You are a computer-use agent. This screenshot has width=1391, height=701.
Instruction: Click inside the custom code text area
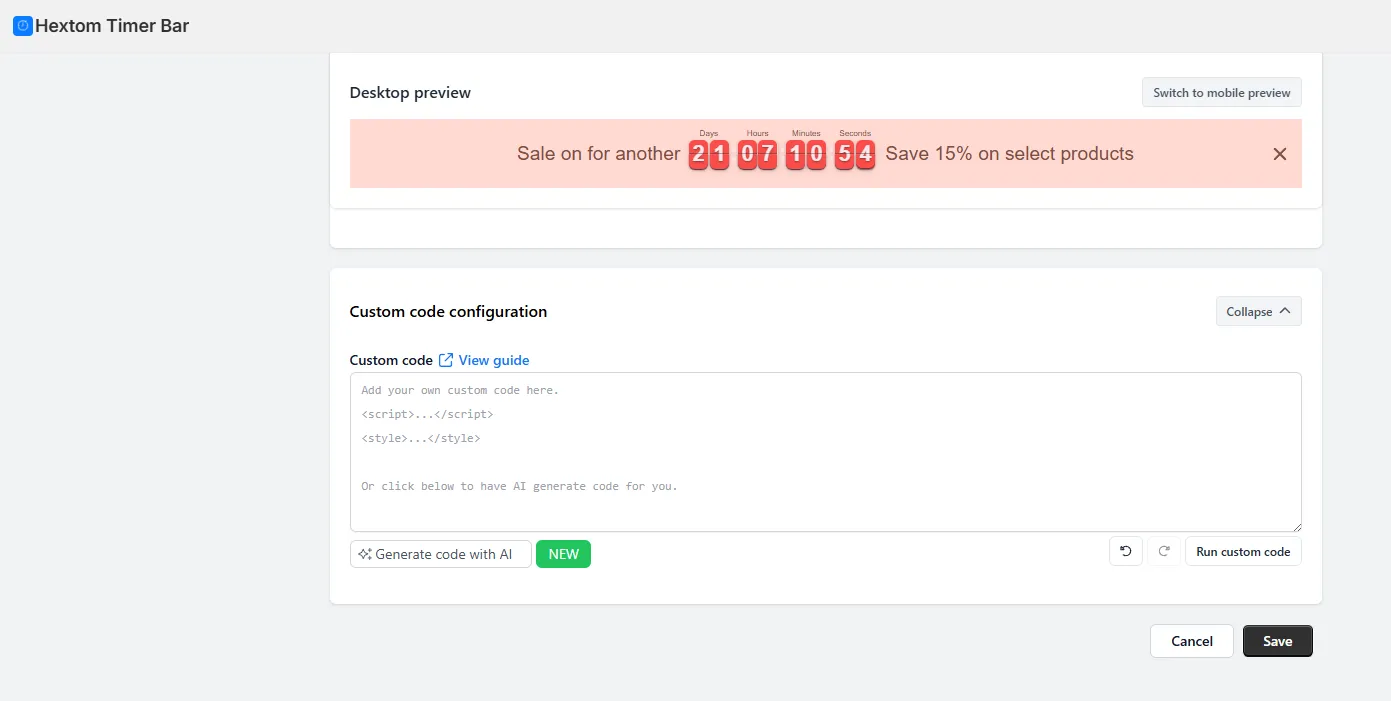[x=826, y=452]
